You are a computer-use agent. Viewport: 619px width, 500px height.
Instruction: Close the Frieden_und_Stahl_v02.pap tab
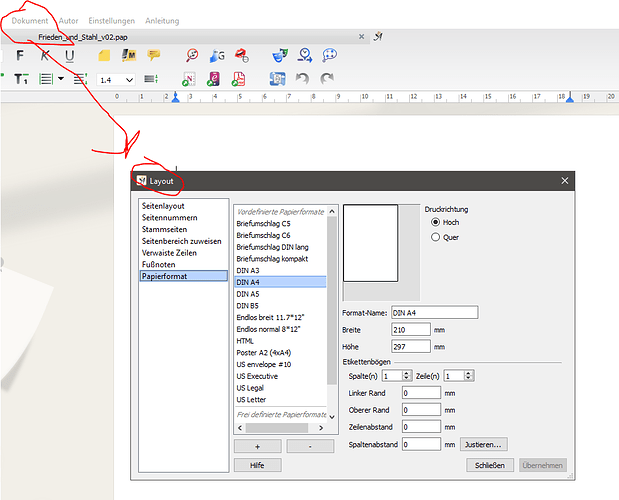[361, 37]
